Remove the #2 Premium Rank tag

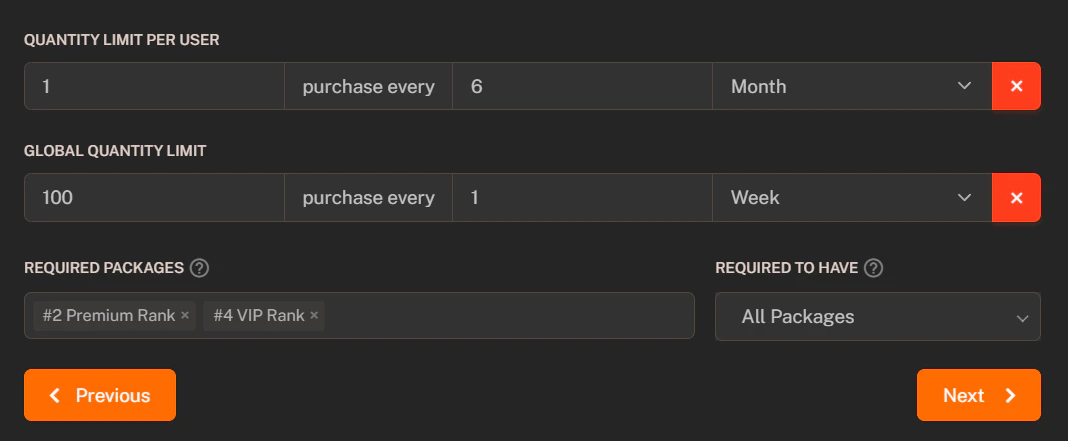pyautogui.click(x=185, y=316)
